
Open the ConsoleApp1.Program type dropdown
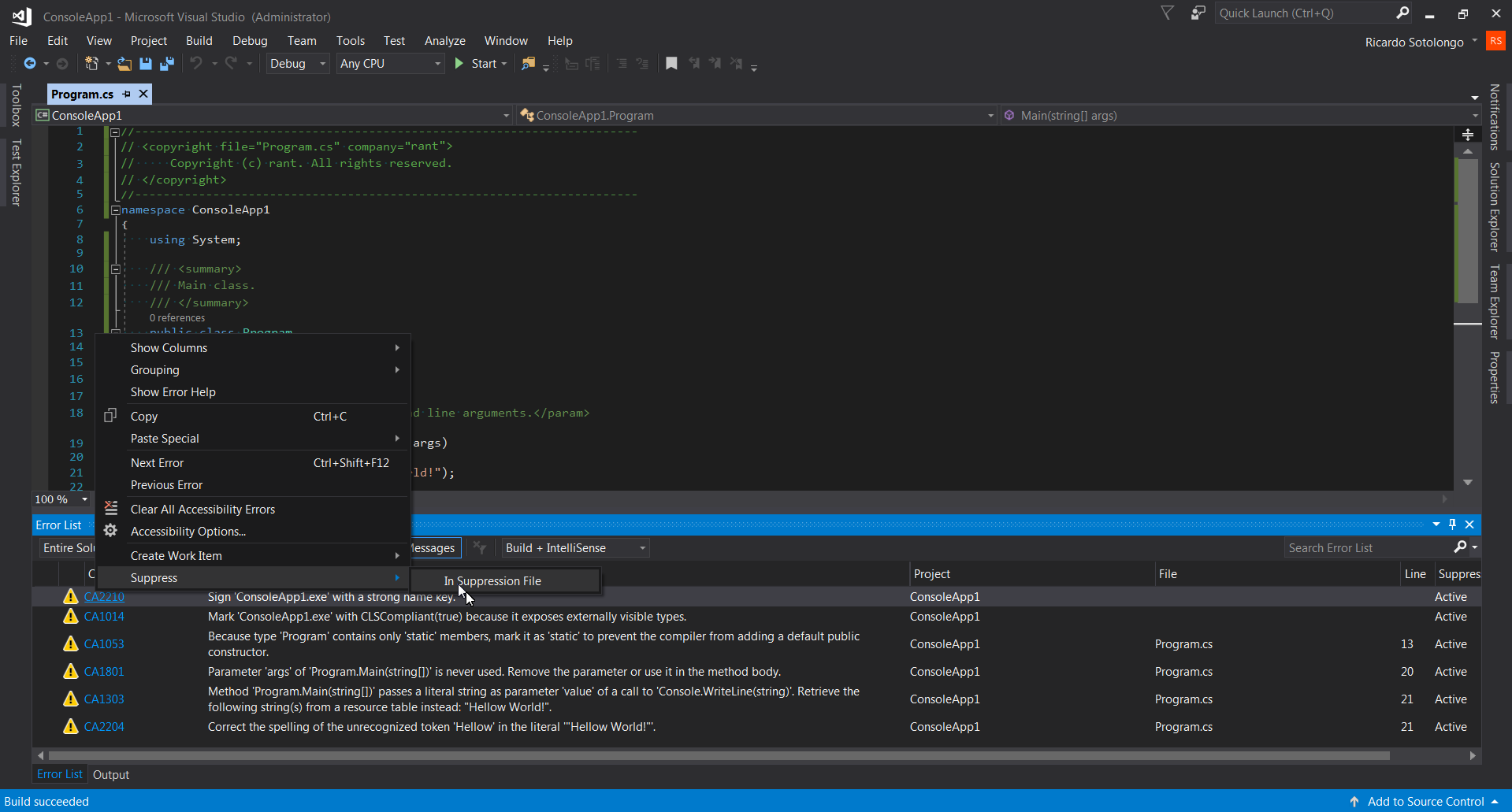pyautogui.click(x=757, y=116)
